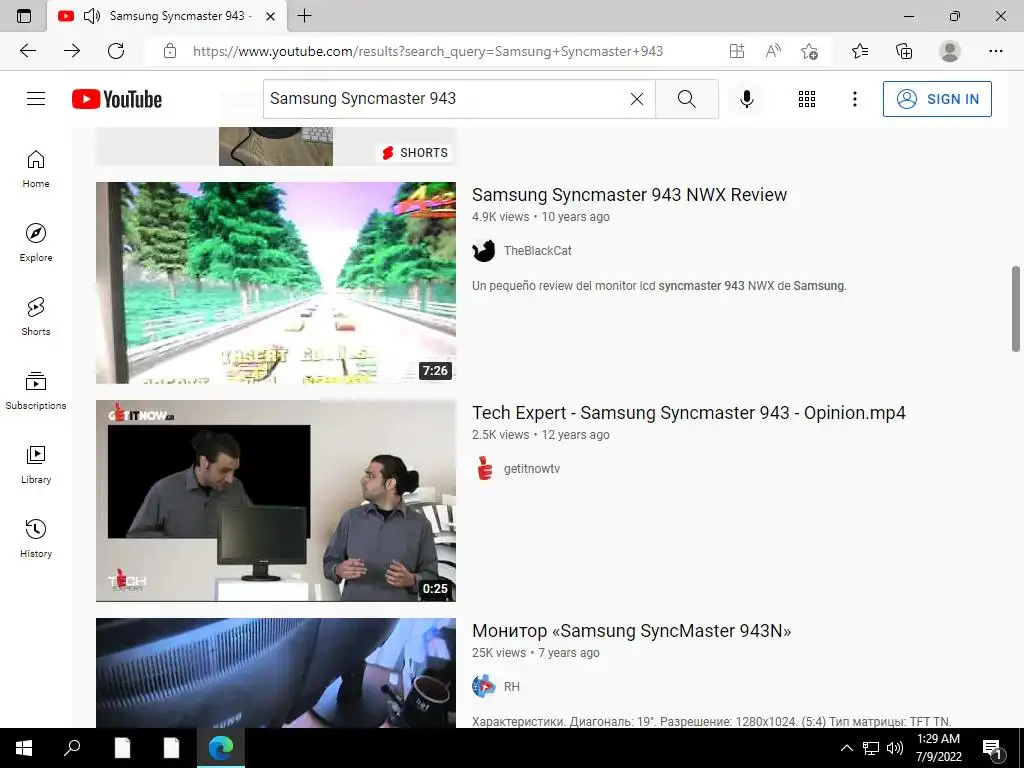Open the Favorites list
Viewport: 1024px width, 768px height.
coord(860,51)
